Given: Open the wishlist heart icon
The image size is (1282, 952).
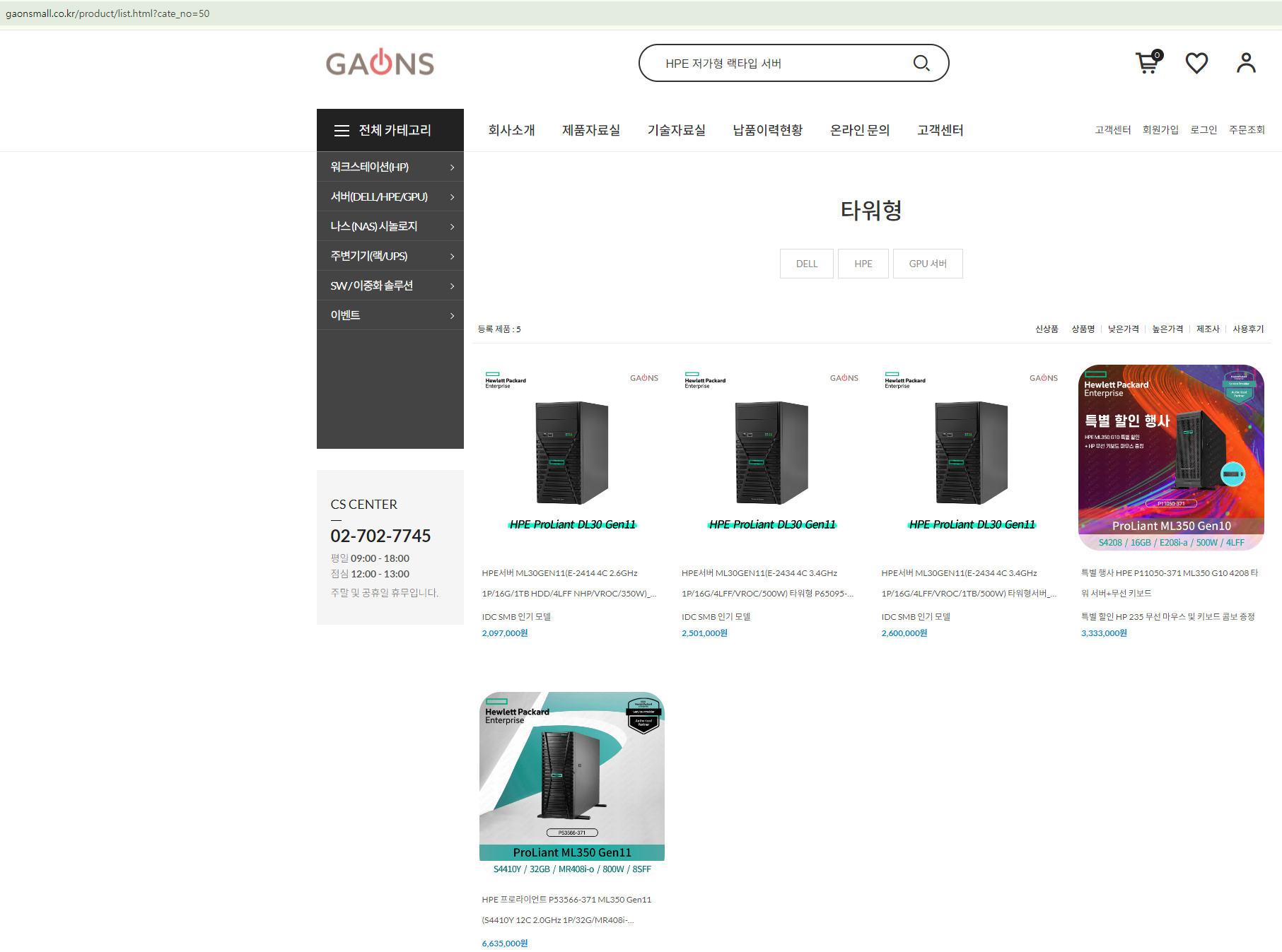Looking at the screenshot, I should pyautogui.click(x=1196, y=63).
